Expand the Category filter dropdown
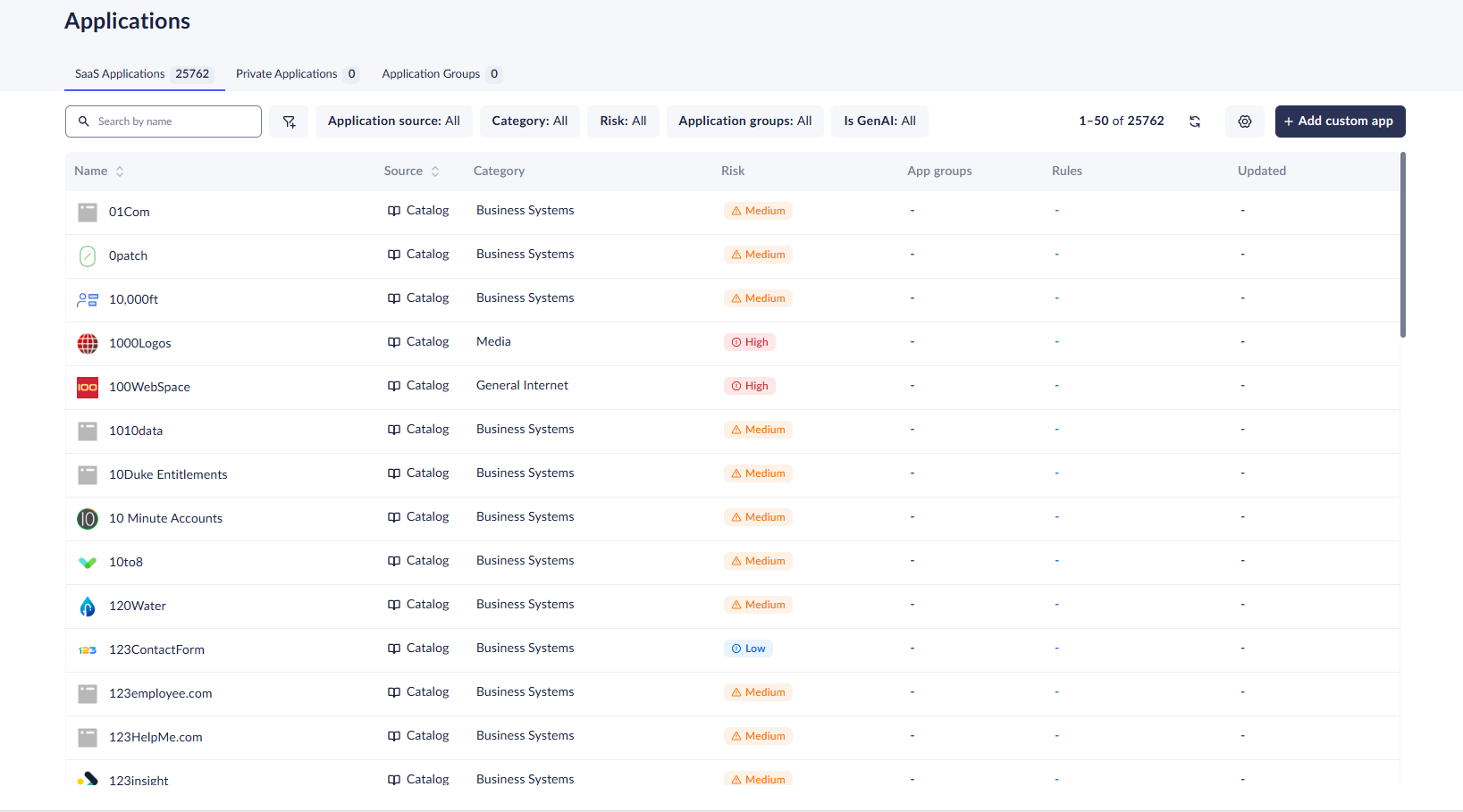This screenshot has width=1463, height=812. (x=529, y=121)
